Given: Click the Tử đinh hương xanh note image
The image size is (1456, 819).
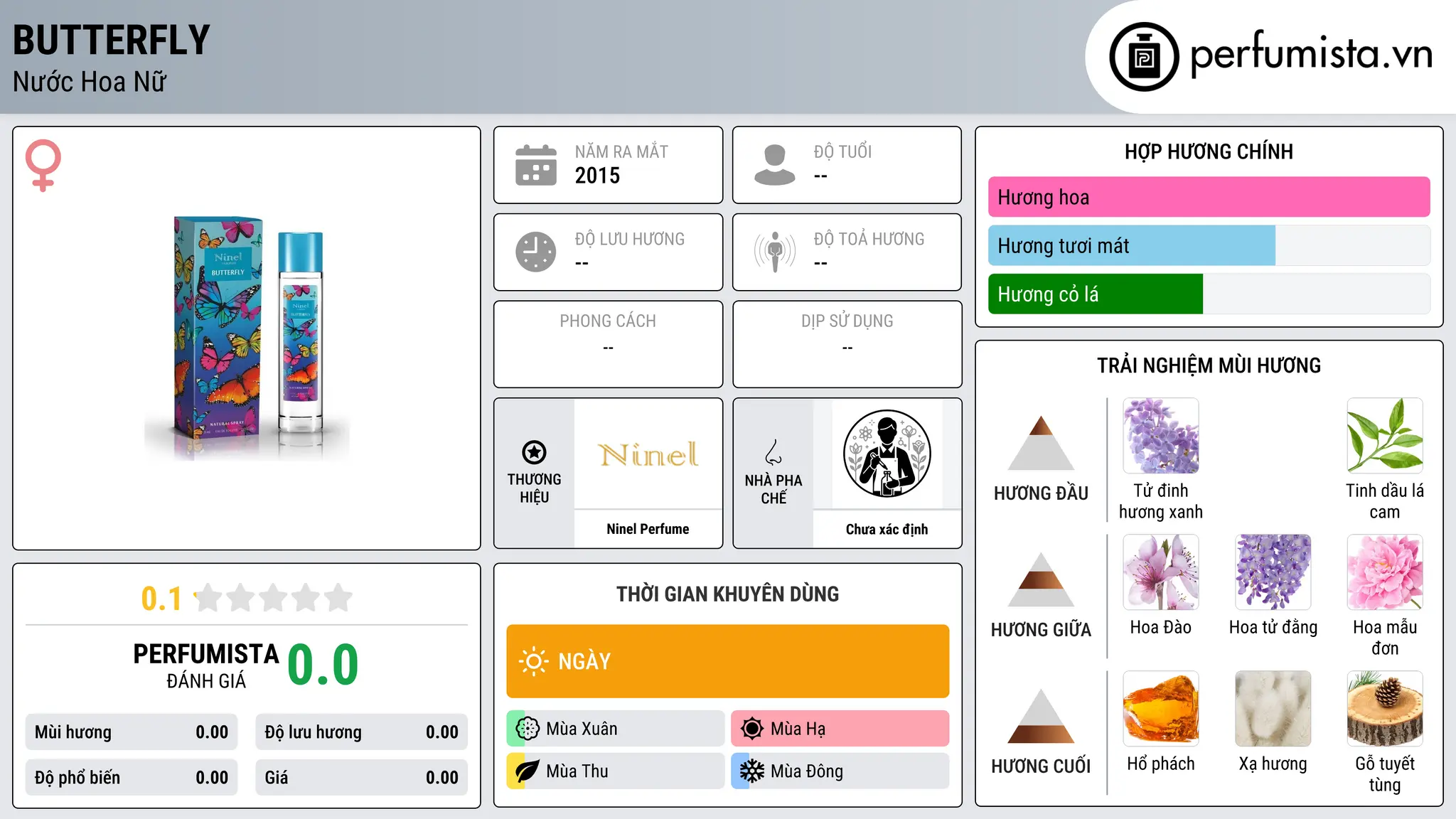Looking at the screenshot, I should (x=1161, y=436).
